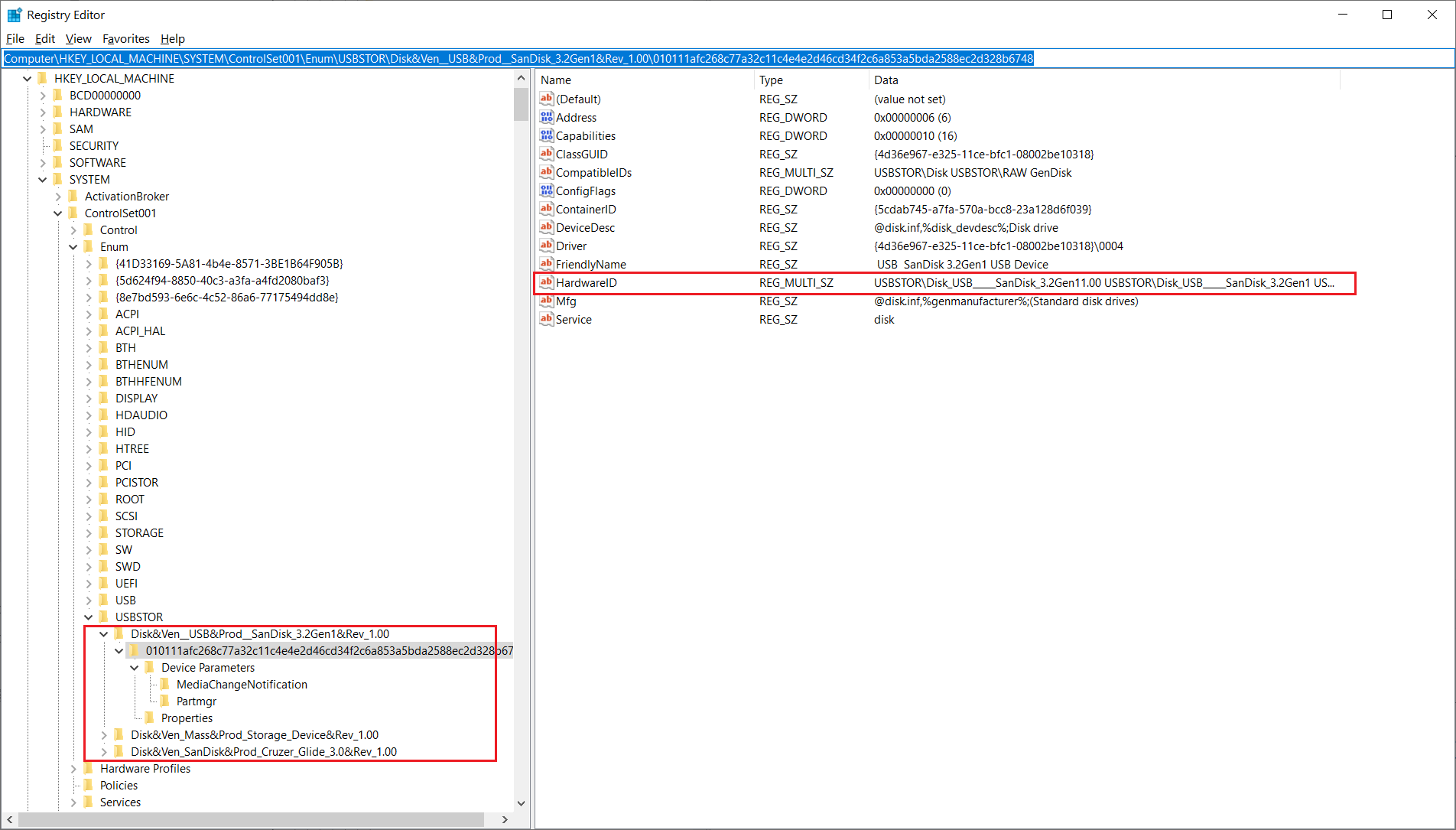This screenshot has height=830, width=1456.
Task: Click the Service string value icon
Action: 546,319
